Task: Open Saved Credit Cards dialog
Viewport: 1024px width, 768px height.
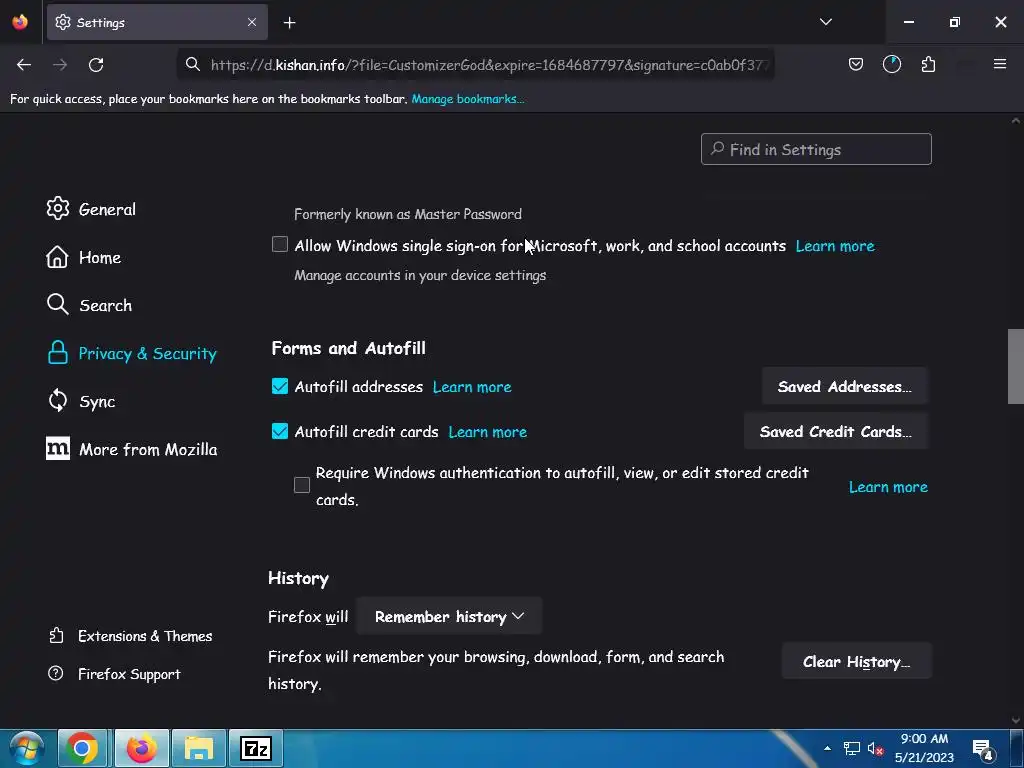Action: [835, 432]
